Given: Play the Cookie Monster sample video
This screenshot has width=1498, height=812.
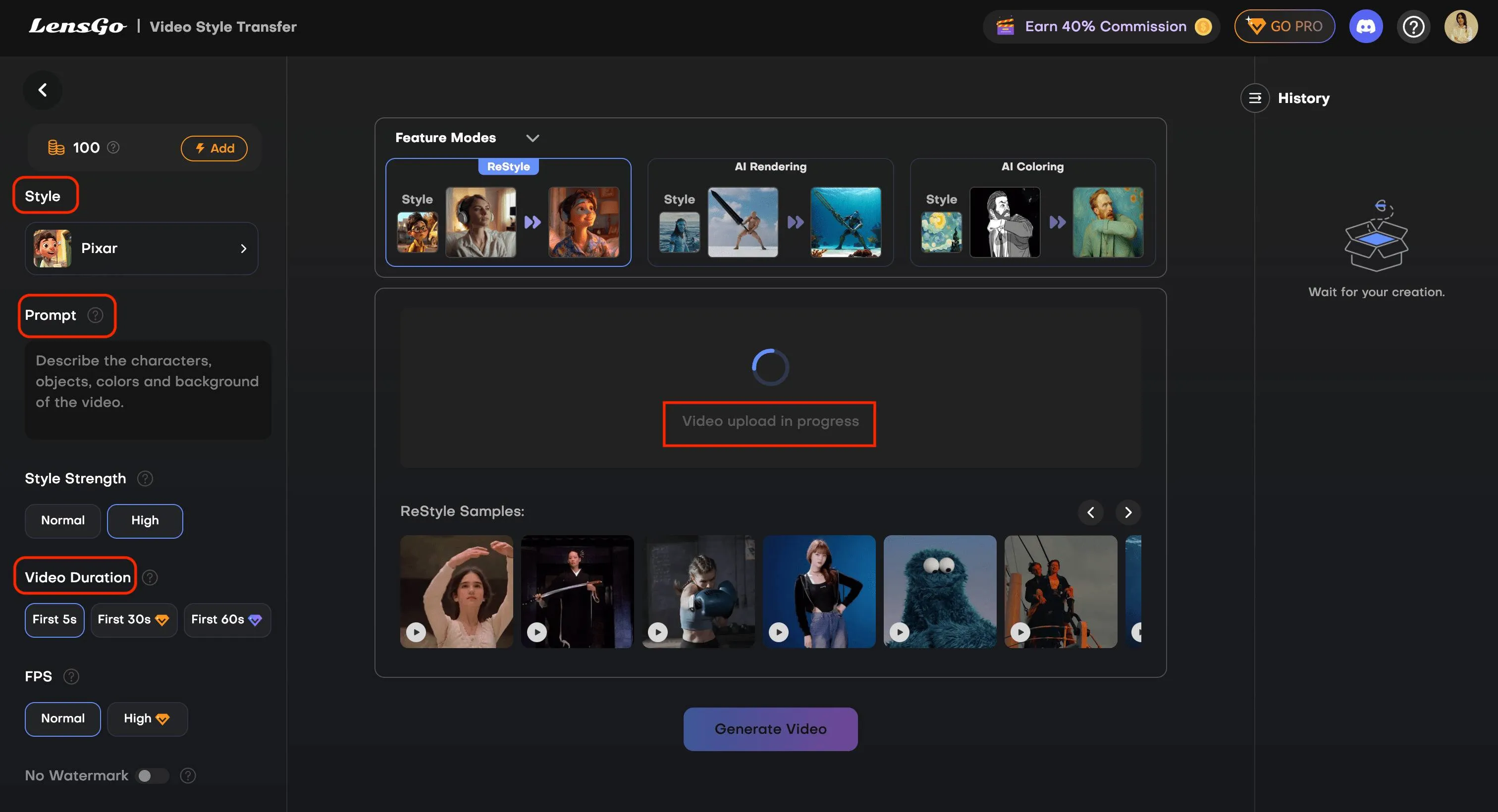Looking at the screenshot, I should pyautogui.click(x=900, y=632).
